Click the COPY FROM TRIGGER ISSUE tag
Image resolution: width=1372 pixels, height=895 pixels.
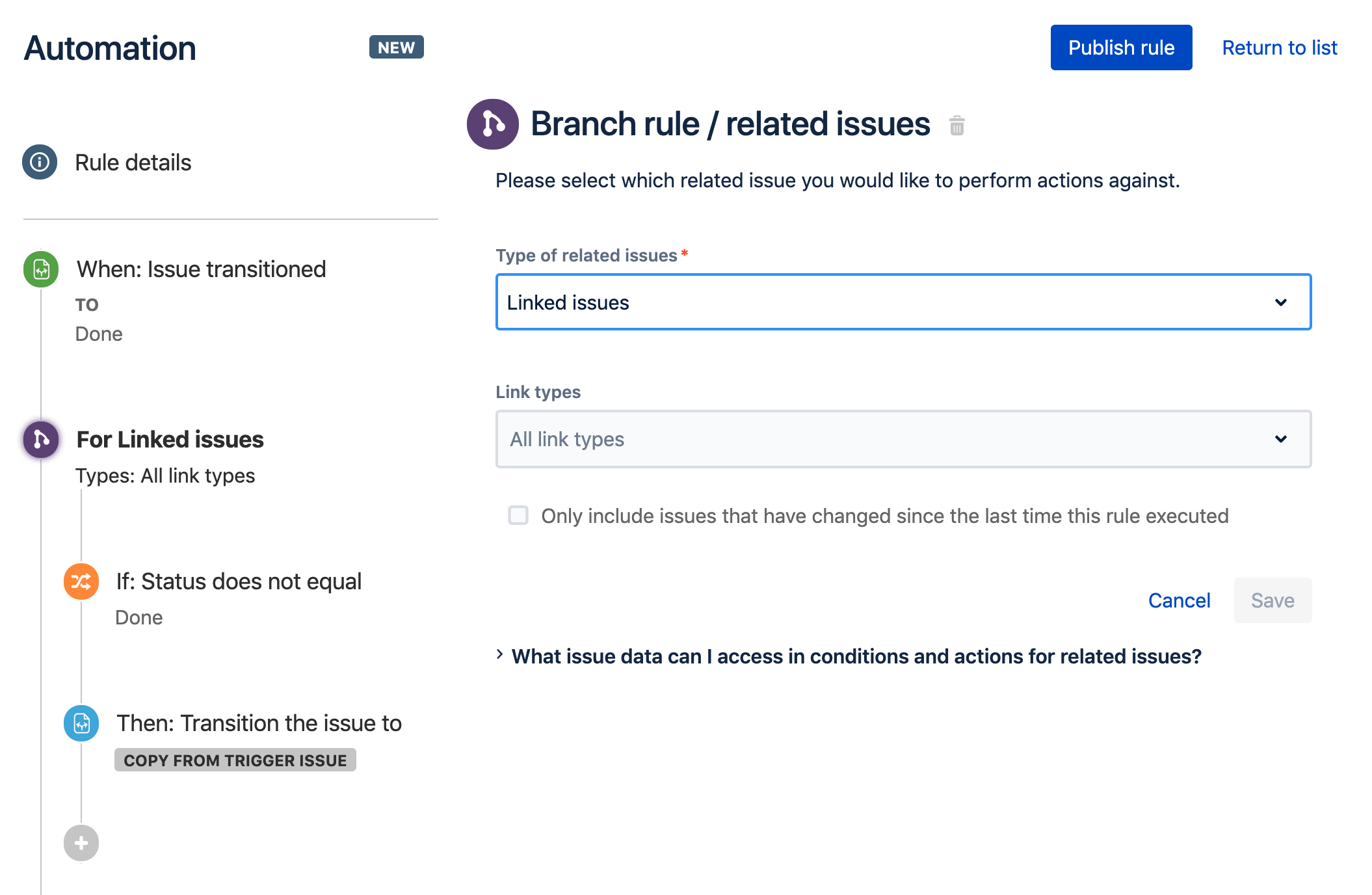pyautogui.click(x=235, y=760)
